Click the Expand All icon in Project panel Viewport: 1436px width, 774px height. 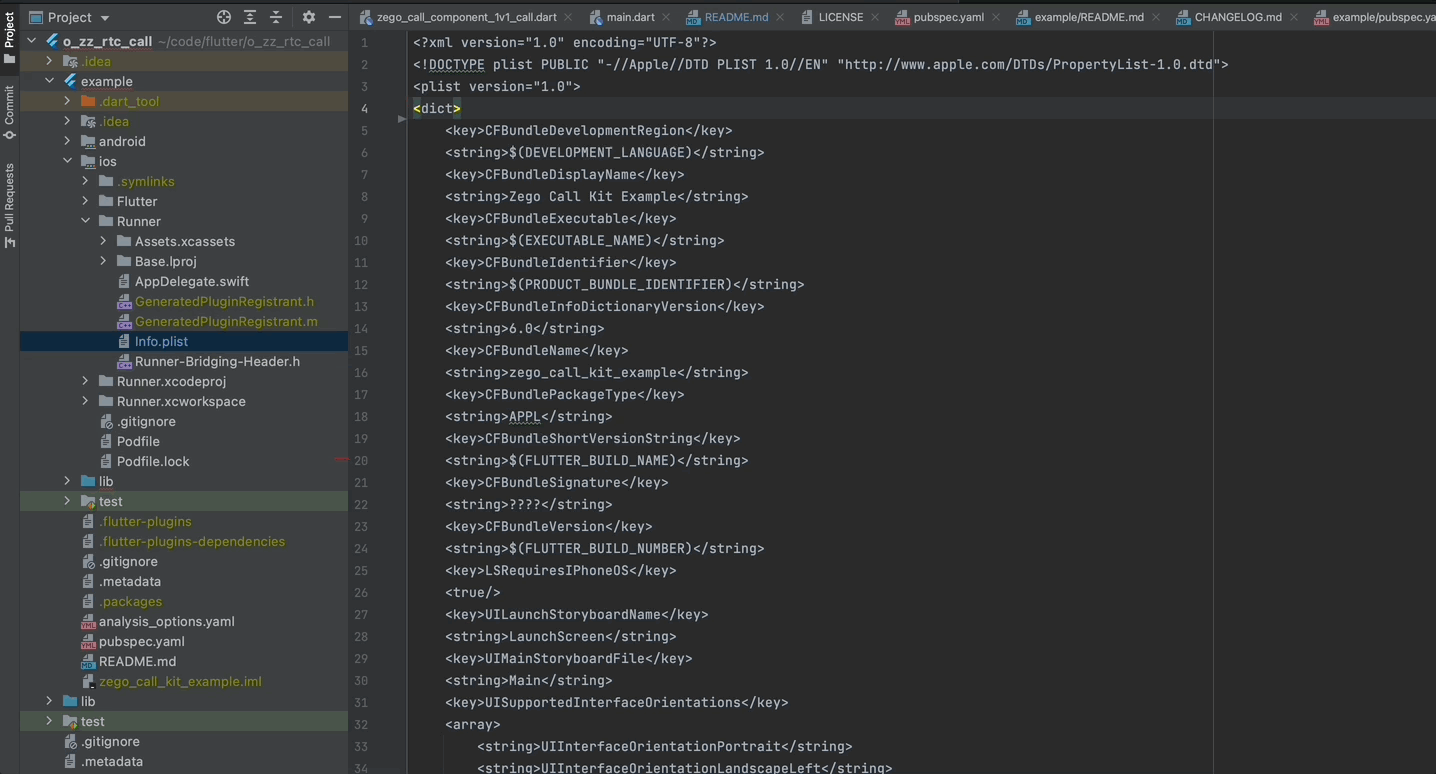250,17
